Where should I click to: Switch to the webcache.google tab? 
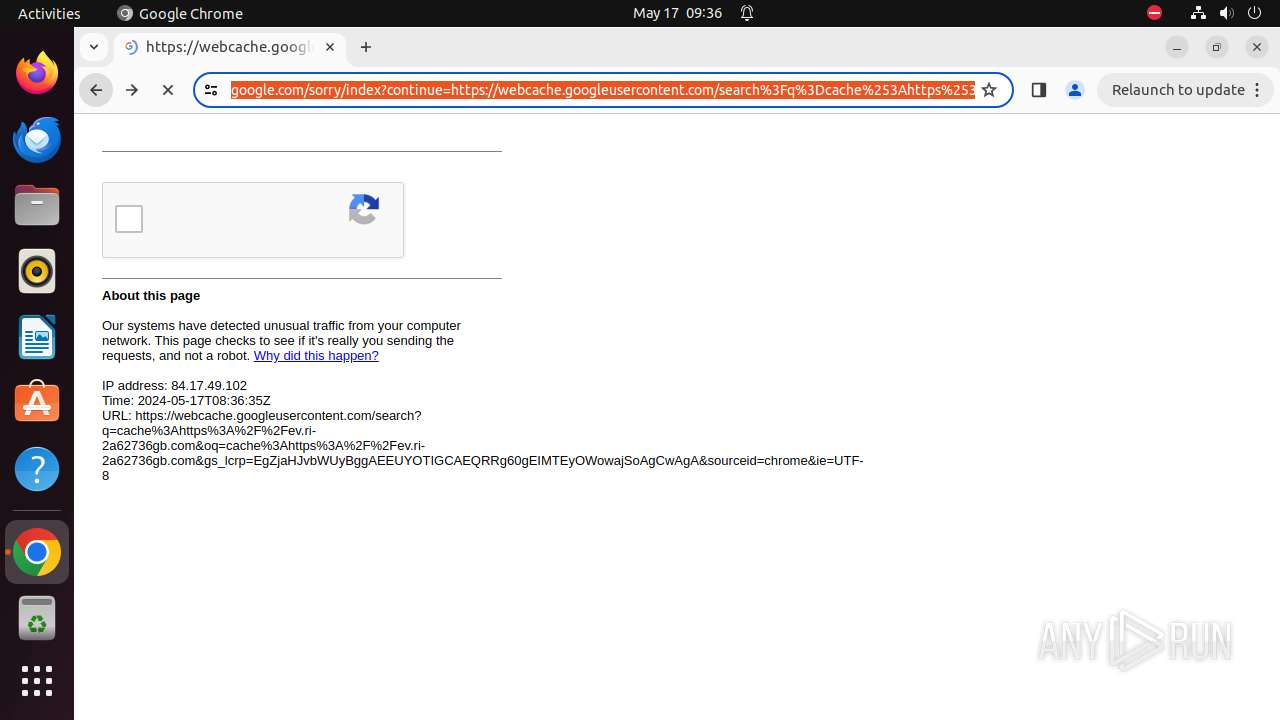click(230, 47)
